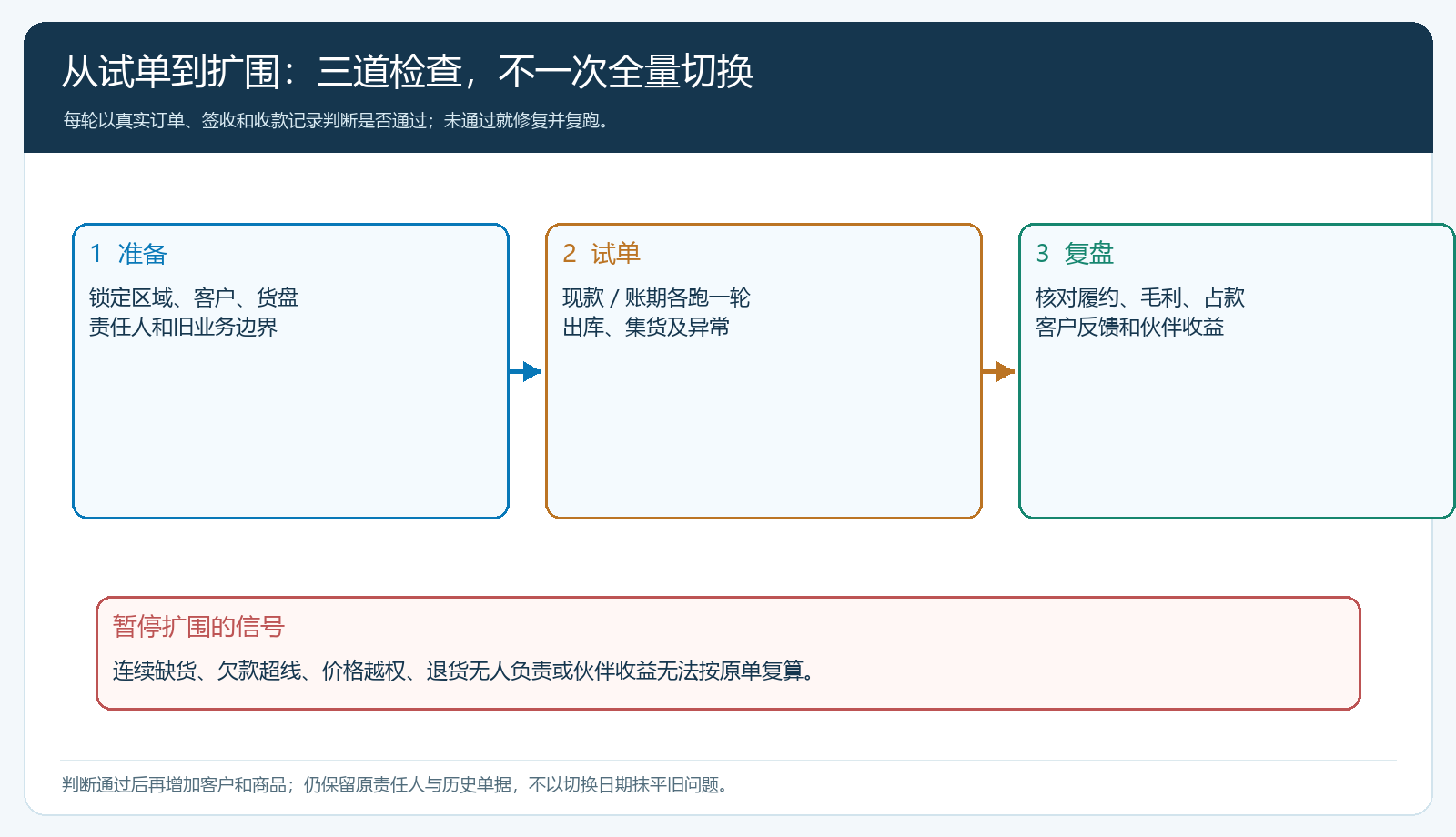Image resolution: width=1456 pixels, height=837 pixels.
Task: Click the dark blue header banner
Action: (x=728, y=87)
